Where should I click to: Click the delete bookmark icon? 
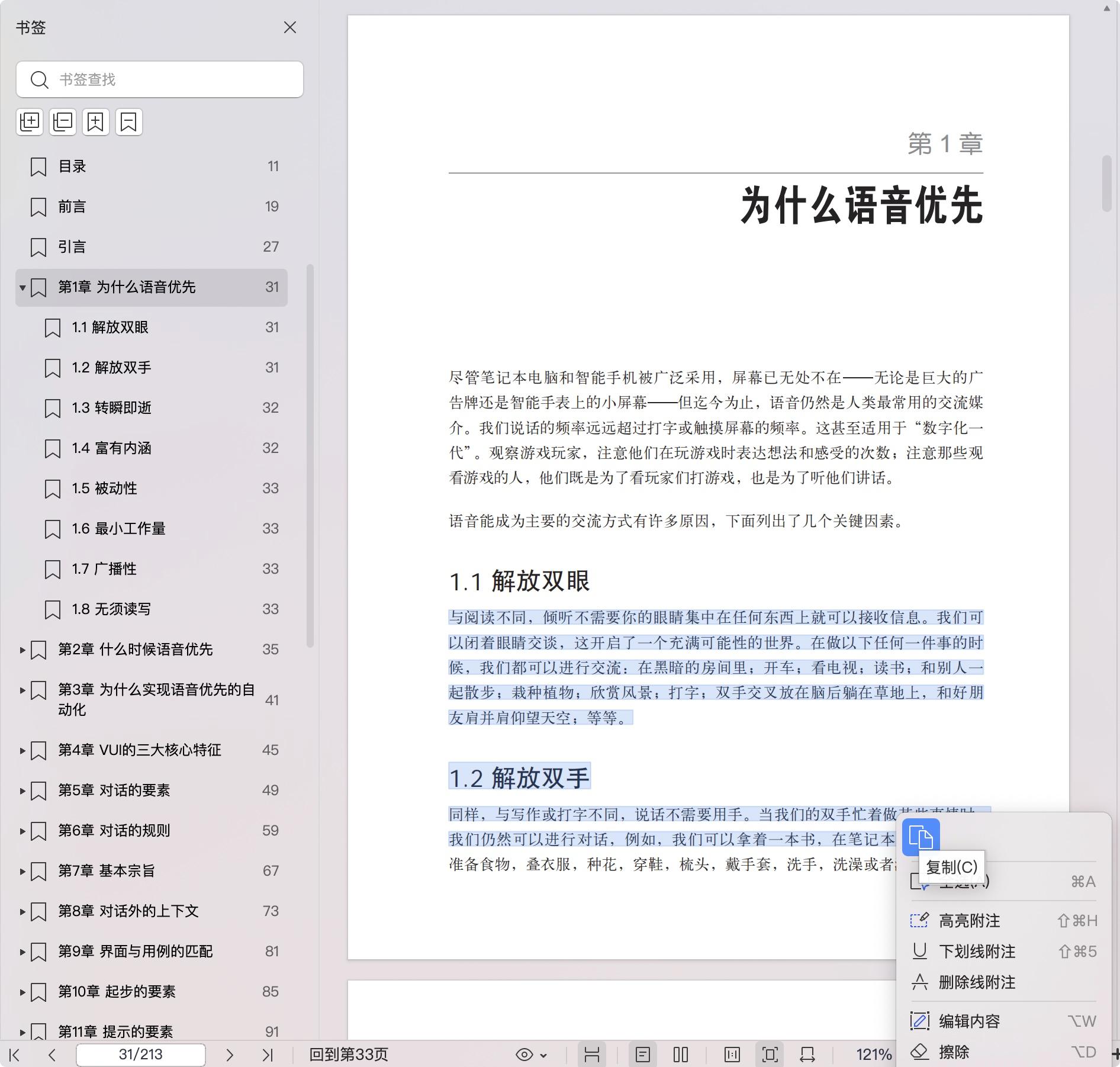pyautogui.click(x=128, y=122)
